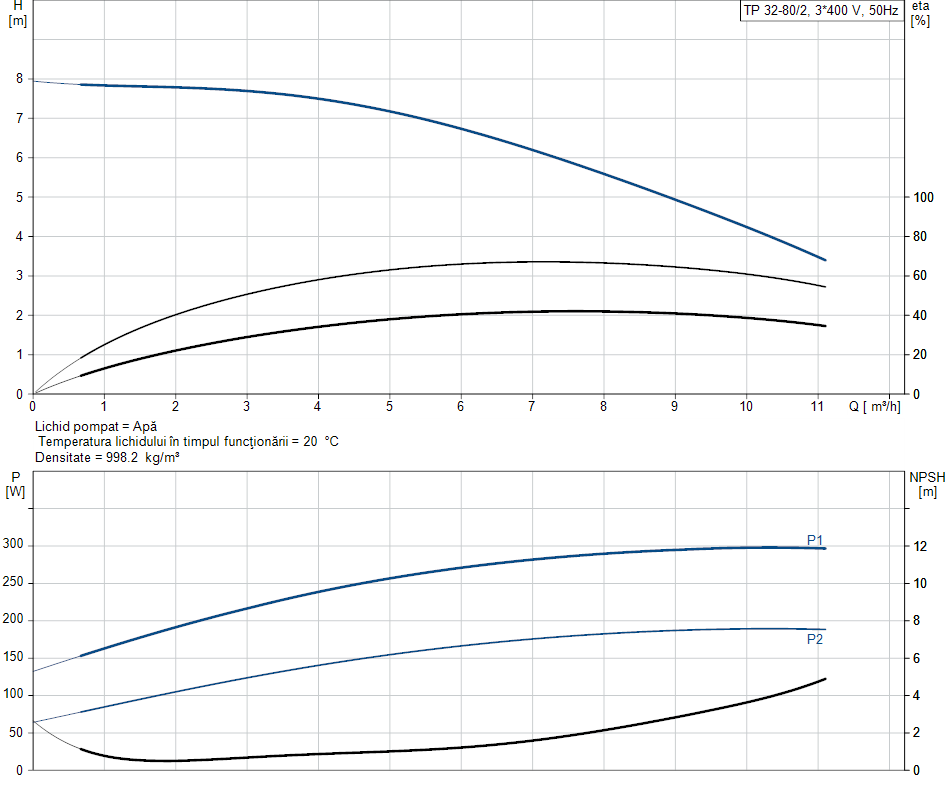Click the P [W] axis title

tap(15, 484)
